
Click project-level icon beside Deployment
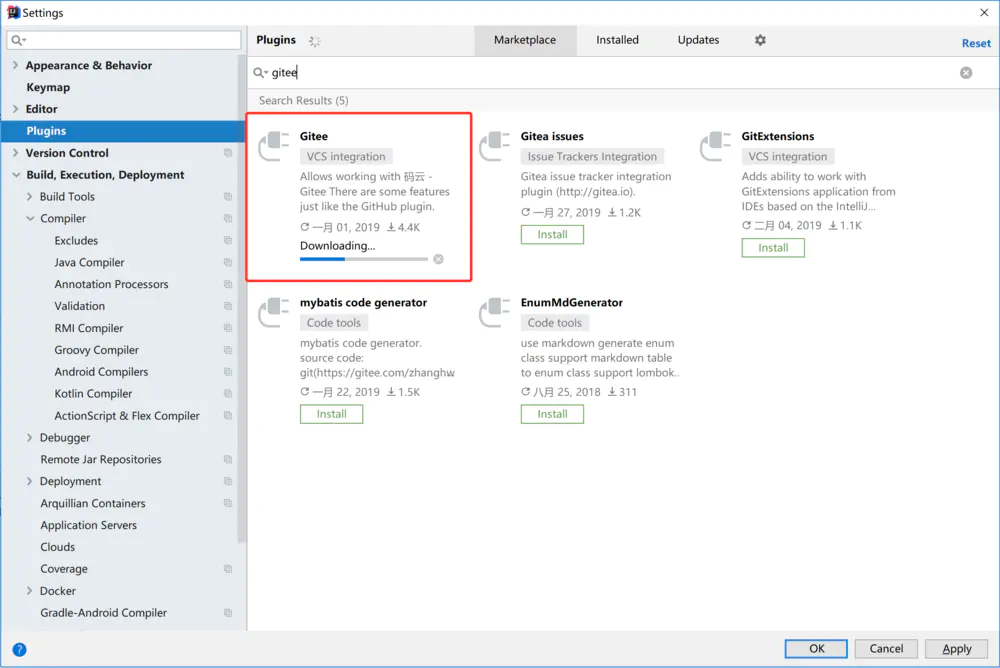pos(228,481)
